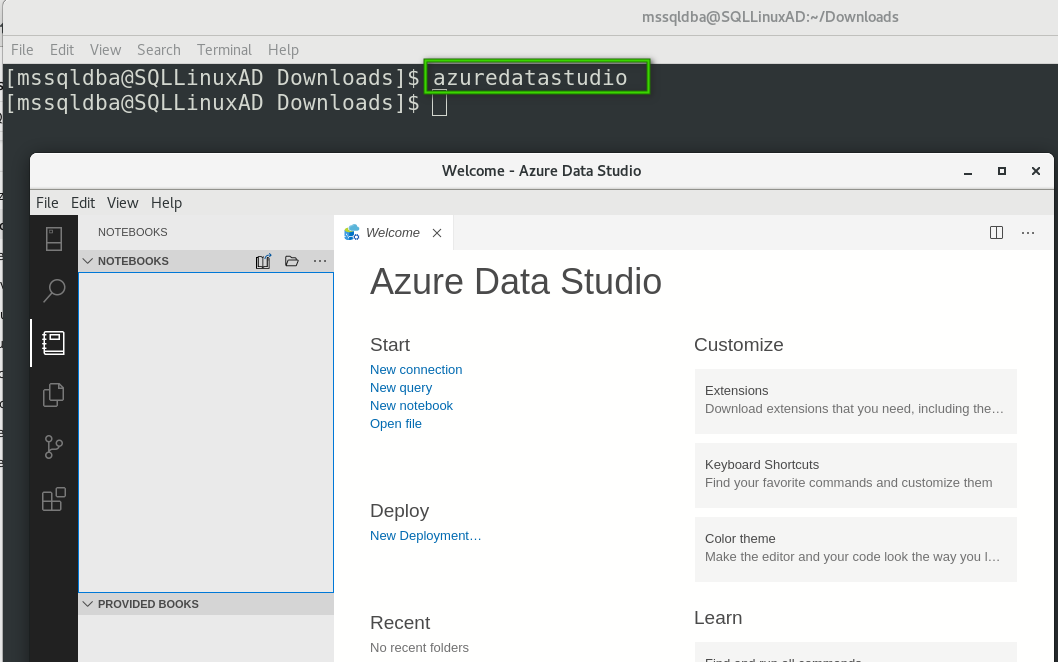Open editor more actions ellipsis menu
The image size is (1058, 662).
[1028, 233]
